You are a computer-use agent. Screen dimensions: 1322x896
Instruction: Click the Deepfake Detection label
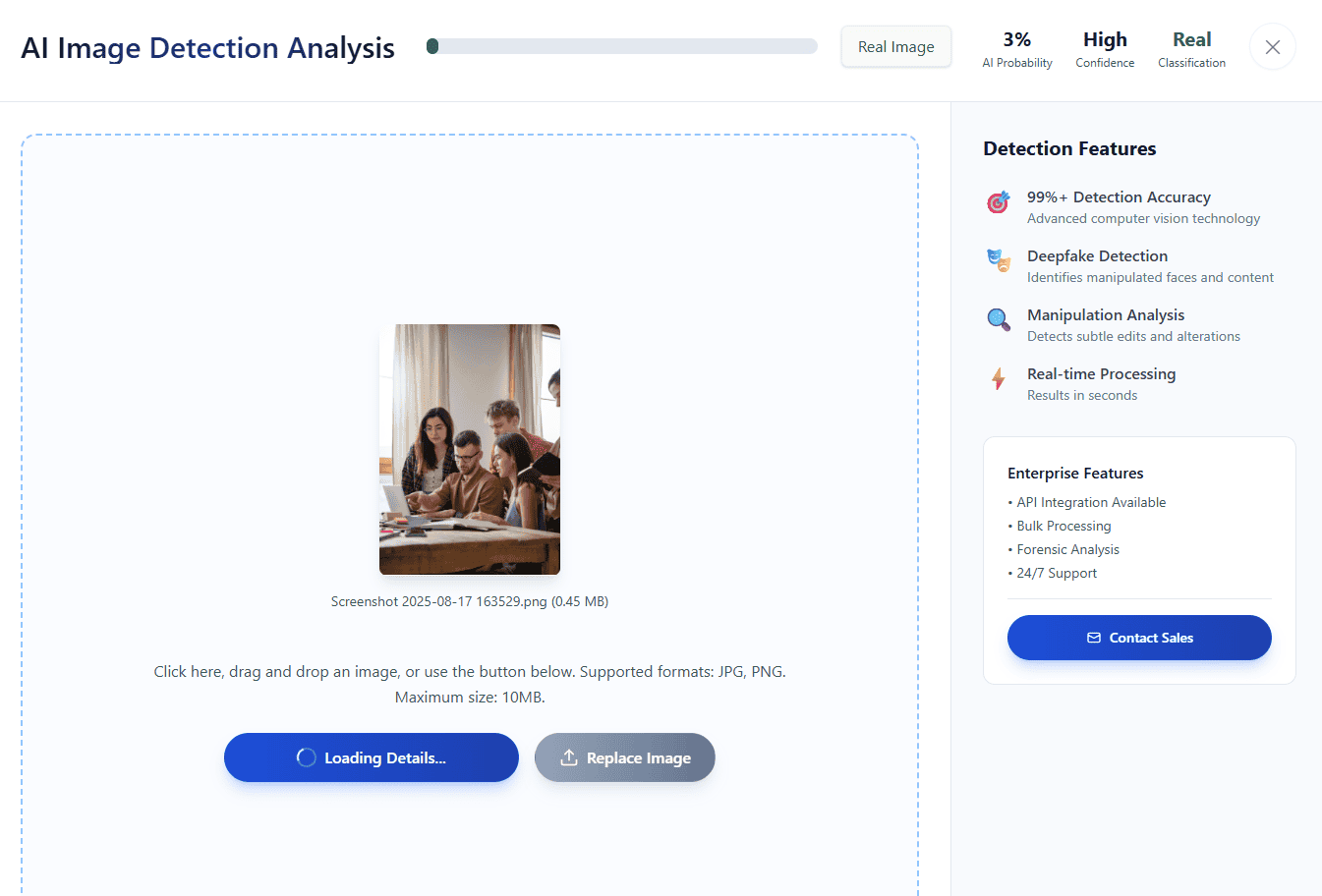pos(1097,256)
